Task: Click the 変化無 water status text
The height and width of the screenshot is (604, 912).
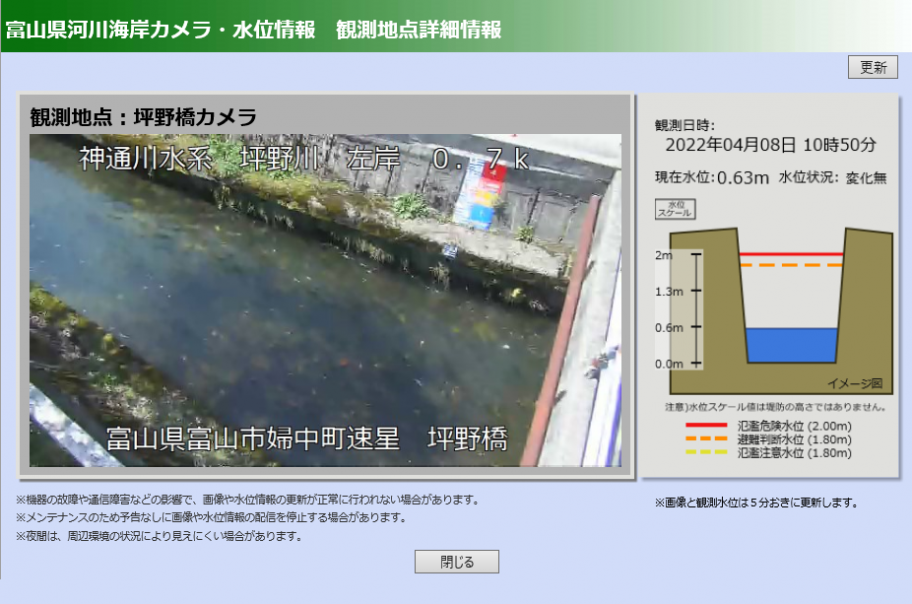Action: click(x=866, y=179)
